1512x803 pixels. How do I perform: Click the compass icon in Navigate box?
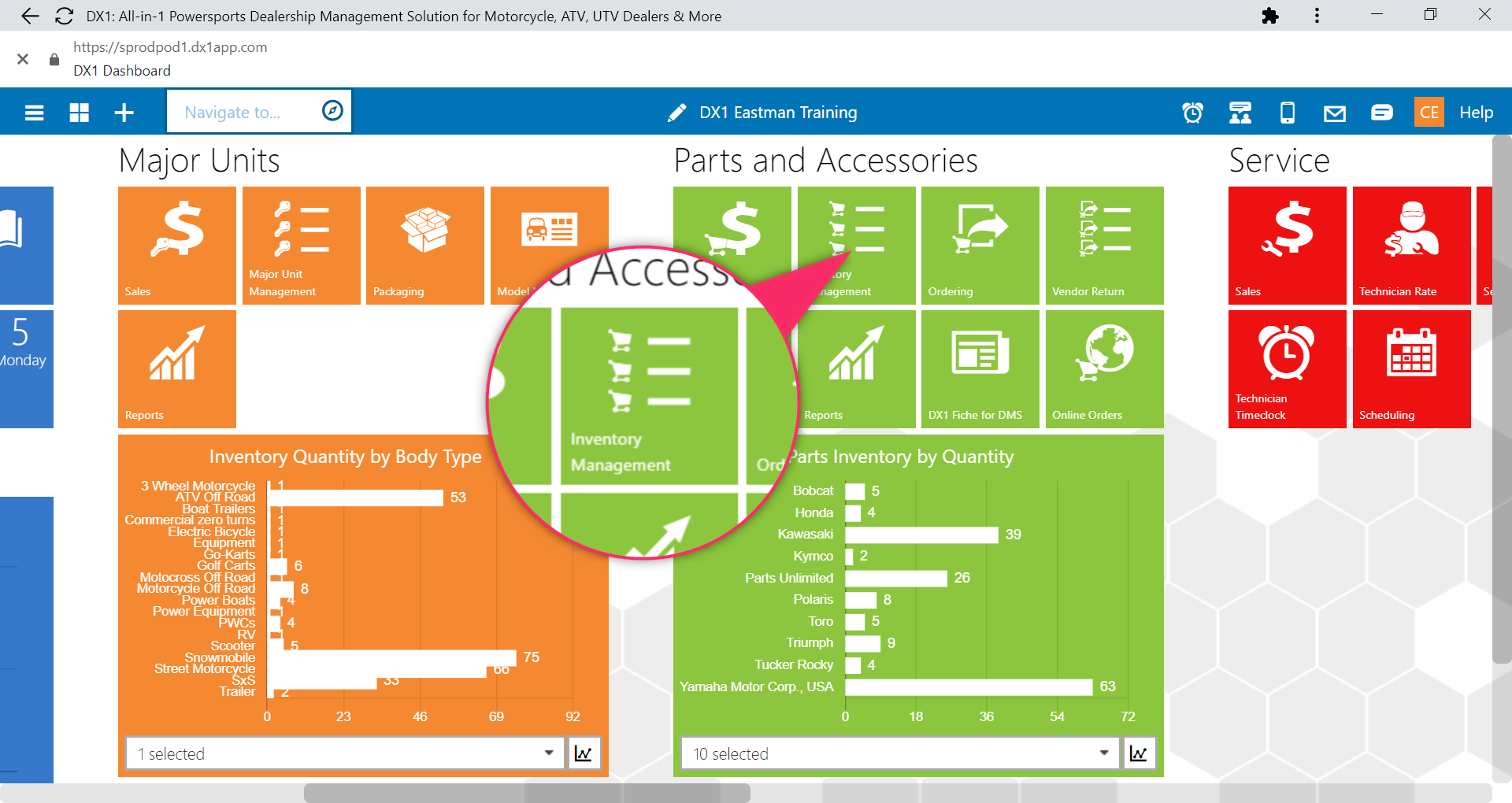(x=332, y=111)
